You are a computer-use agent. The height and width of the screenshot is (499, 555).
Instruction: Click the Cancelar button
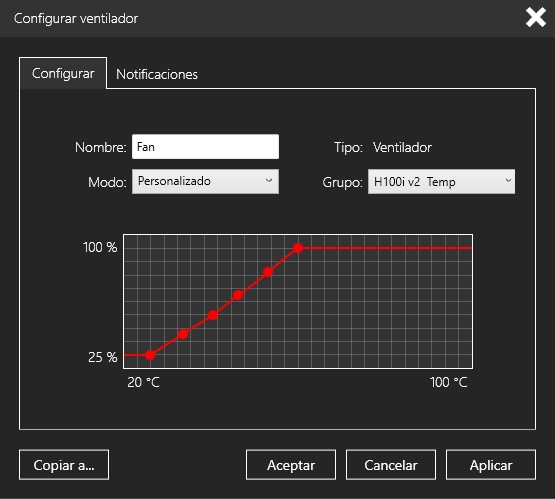pos(391,465)
